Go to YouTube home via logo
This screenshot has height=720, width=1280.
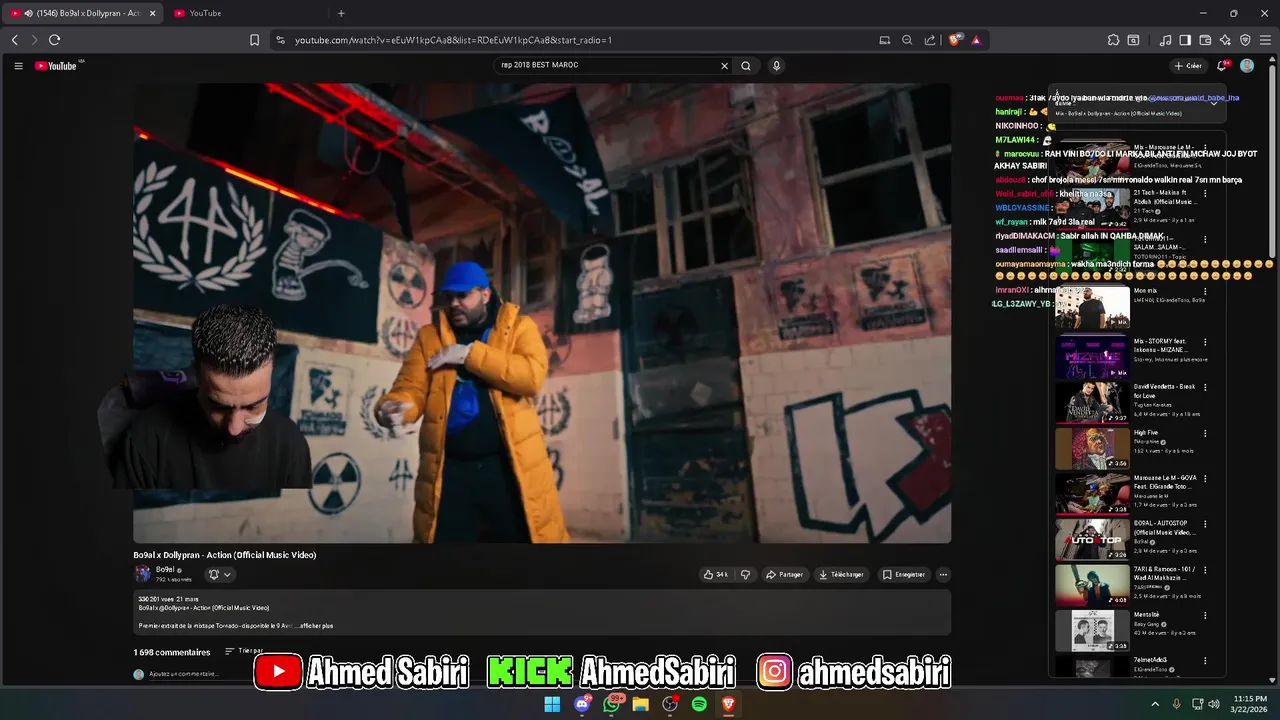click(x=56, y=66)
